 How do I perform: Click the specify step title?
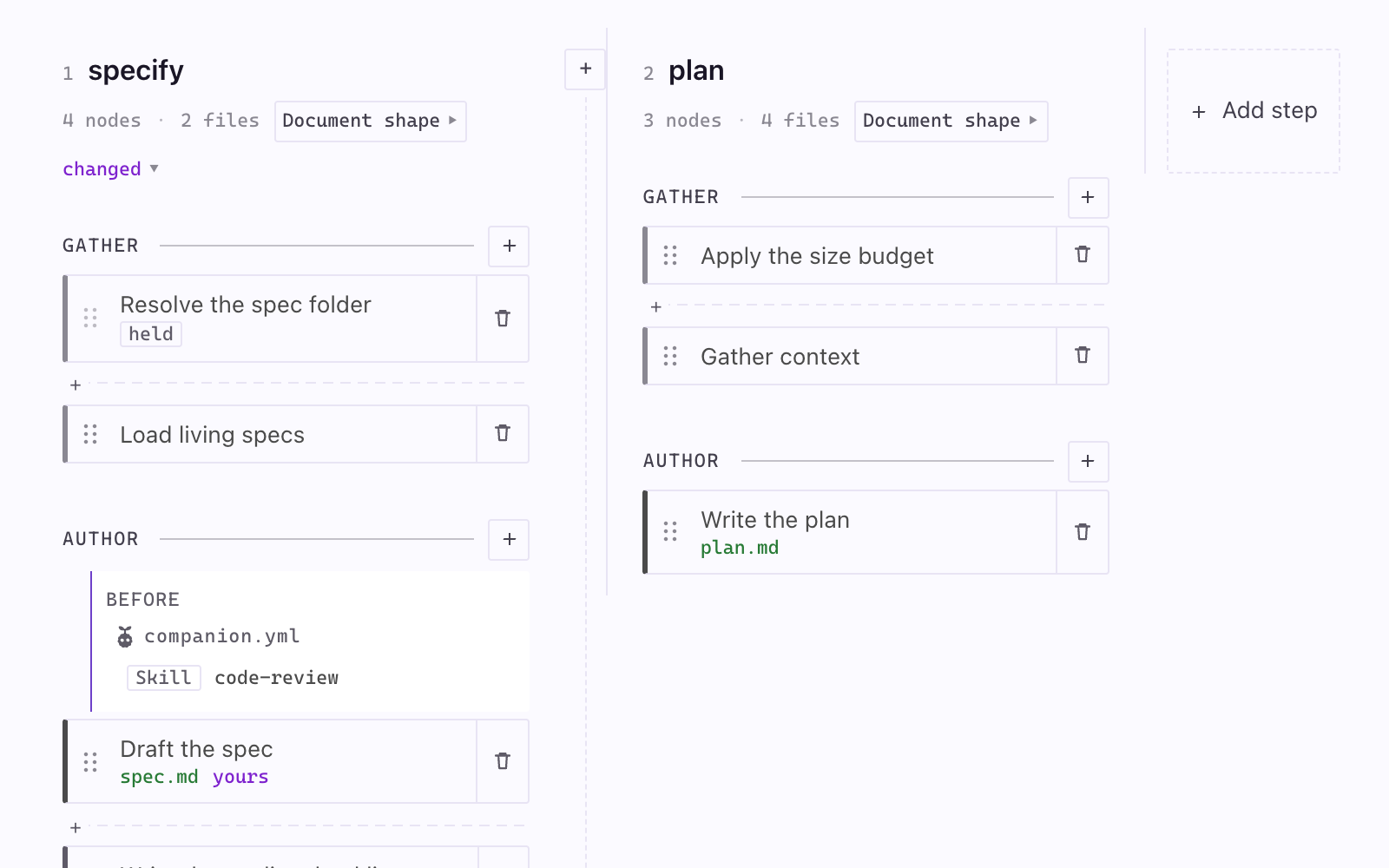click(x=136, y=70)
